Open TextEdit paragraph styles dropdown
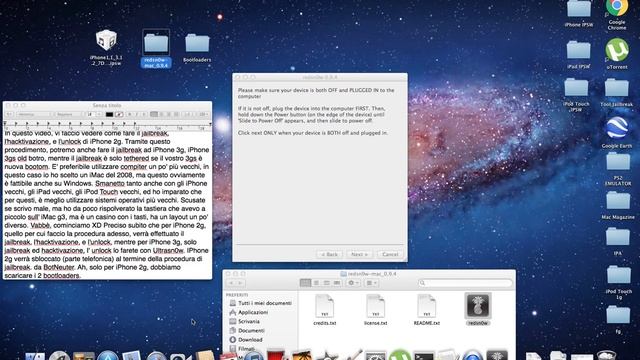This screenshot has width=640, height=360. click(9, 114)
